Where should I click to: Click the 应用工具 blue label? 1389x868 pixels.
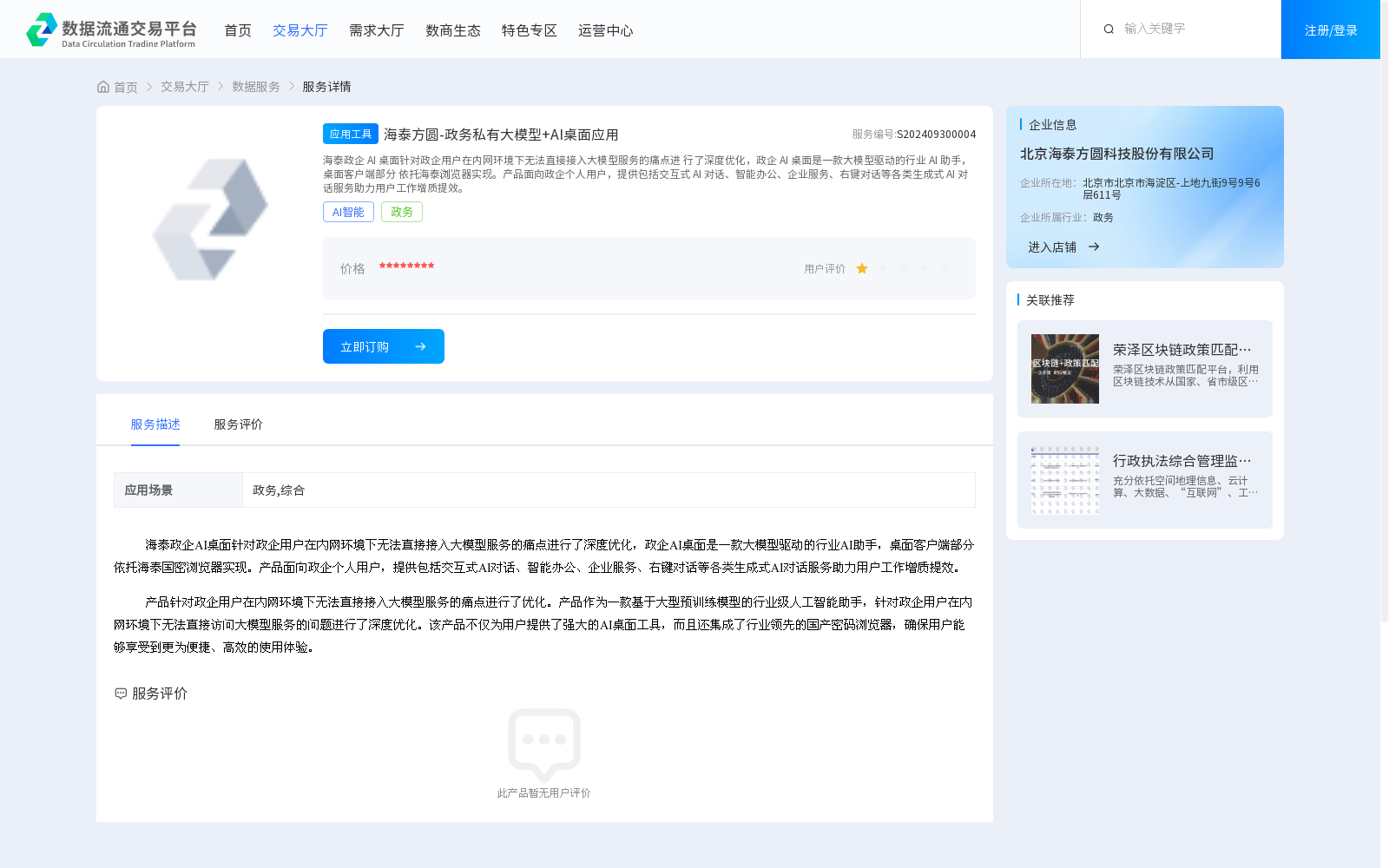click(351, 134)
